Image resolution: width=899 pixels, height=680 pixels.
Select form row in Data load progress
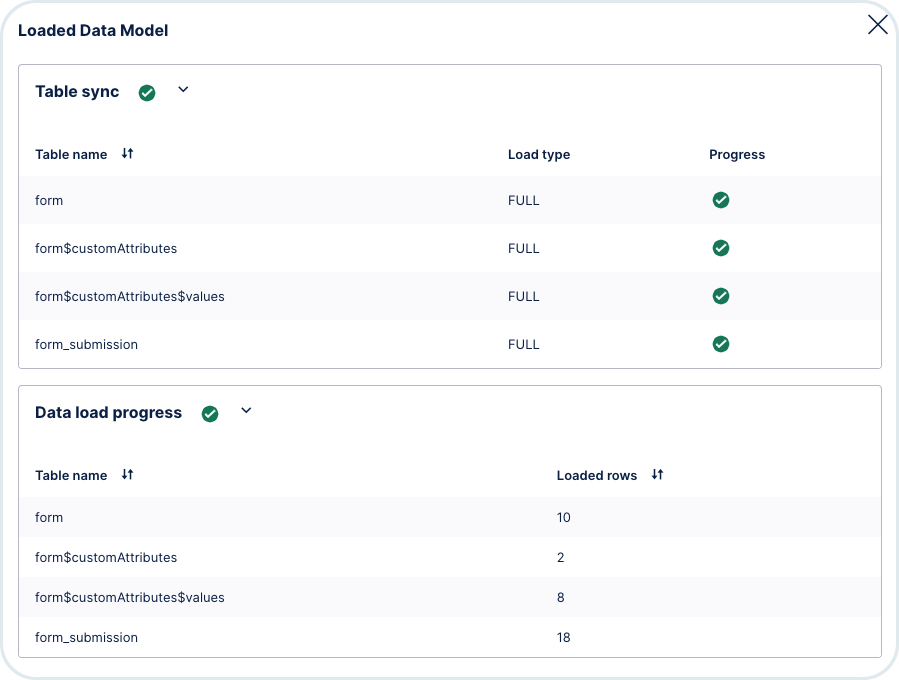click(x=450, y=517)
